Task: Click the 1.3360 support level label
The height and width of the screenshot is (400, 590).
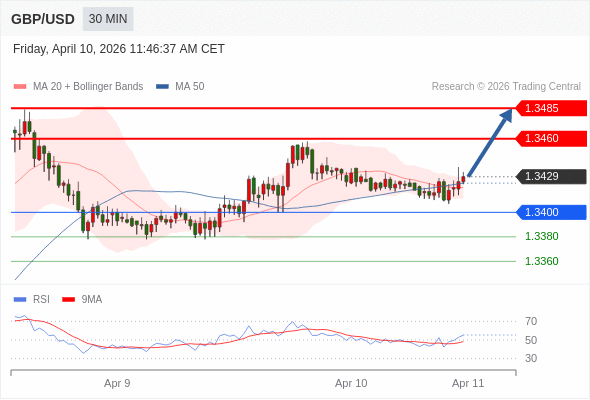Action: 541,261
